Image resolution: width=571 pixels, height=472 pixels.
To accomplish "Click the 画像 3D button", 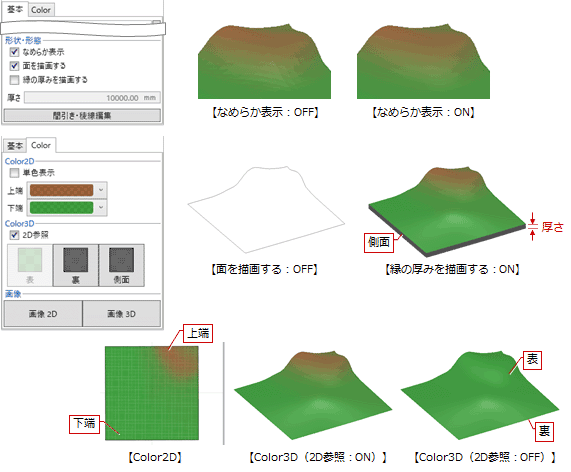I will (122, 314).
